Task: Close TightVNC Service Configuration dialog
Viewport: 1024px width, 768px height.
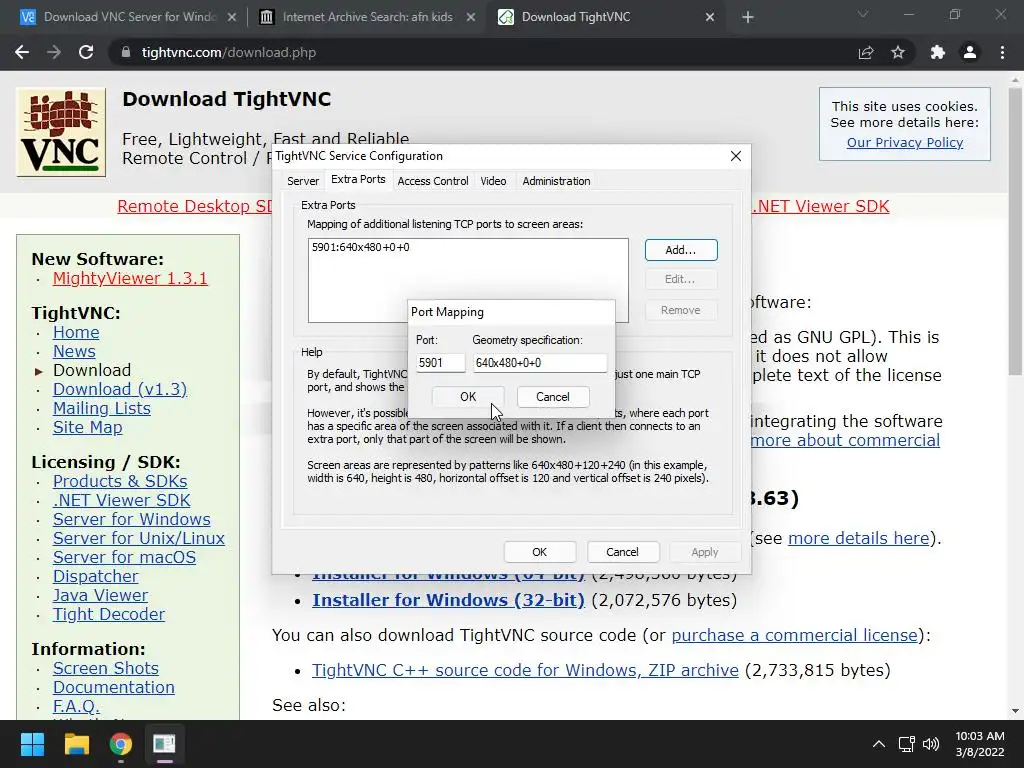Action: point(736,156)
